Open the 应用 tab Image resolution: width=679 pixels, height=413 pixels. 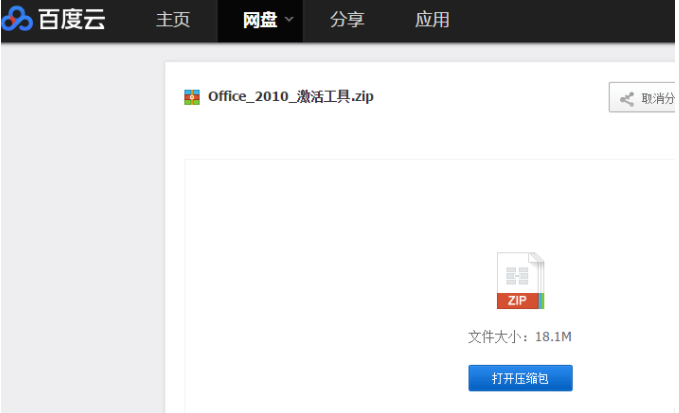pos(432,20)
